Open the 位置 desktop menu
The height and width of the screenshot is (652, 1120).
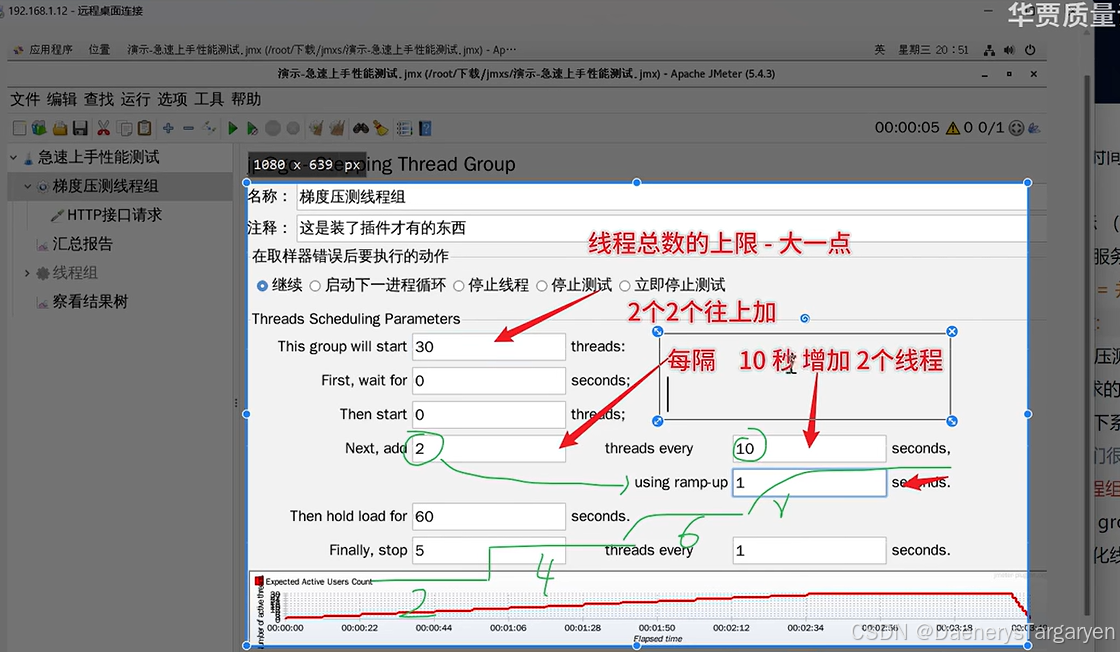pos(99,50)
